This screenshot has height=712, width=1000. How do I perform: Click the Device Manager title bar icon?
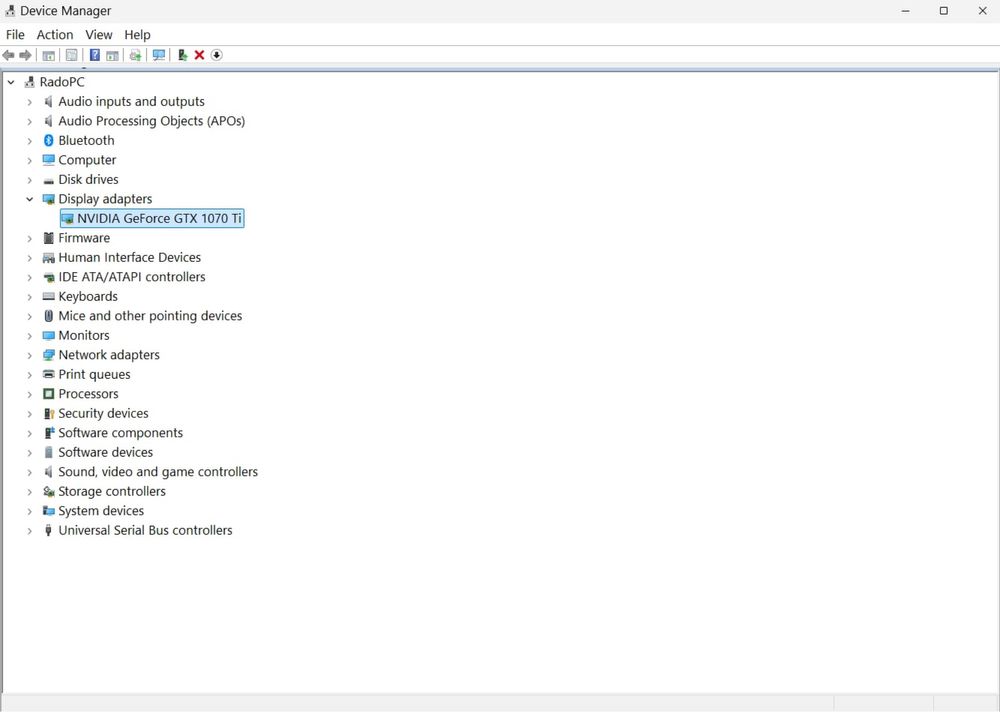10,11
